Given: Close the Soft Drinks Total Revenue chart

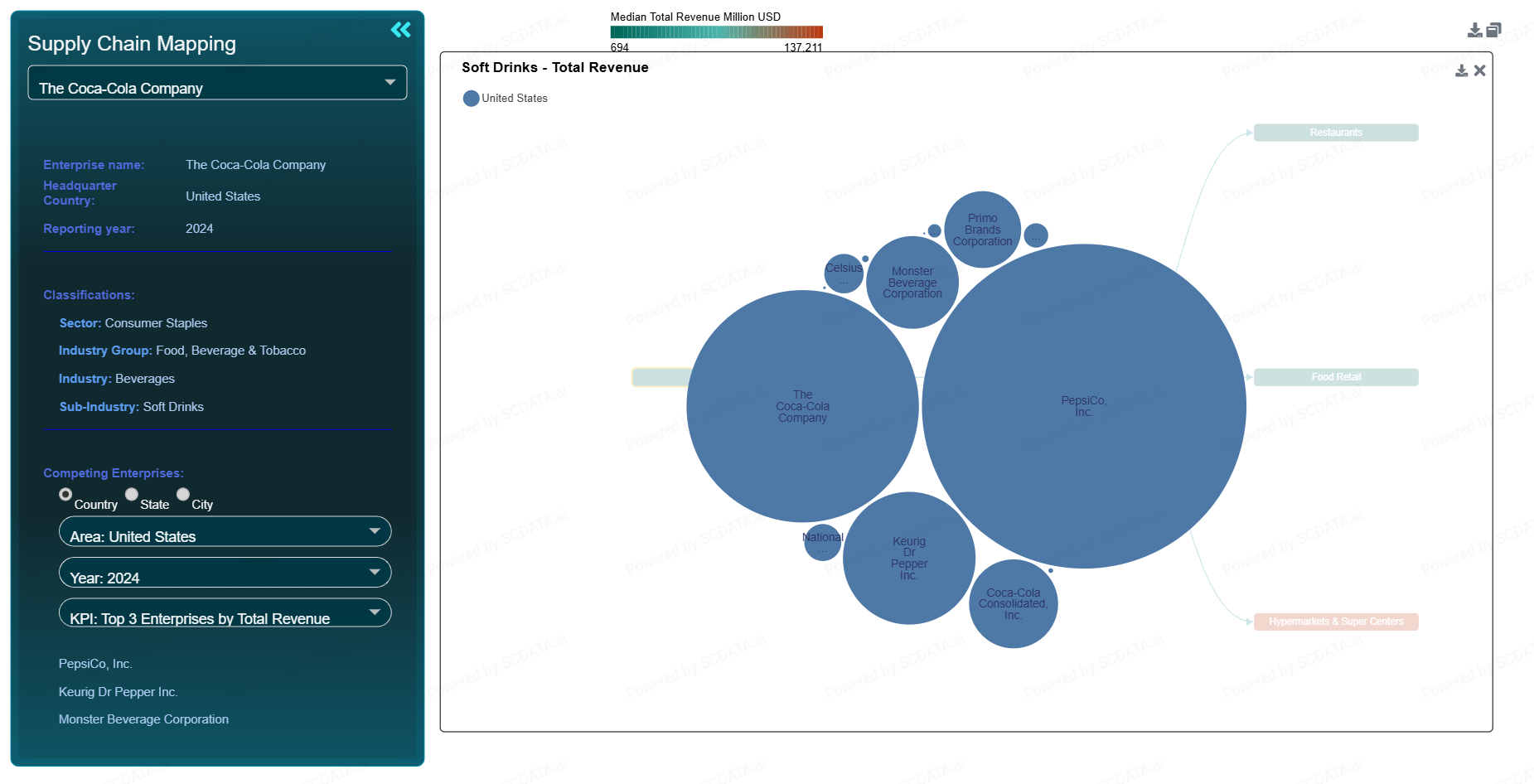Looking at the screenshot, I should (1479, 71).
